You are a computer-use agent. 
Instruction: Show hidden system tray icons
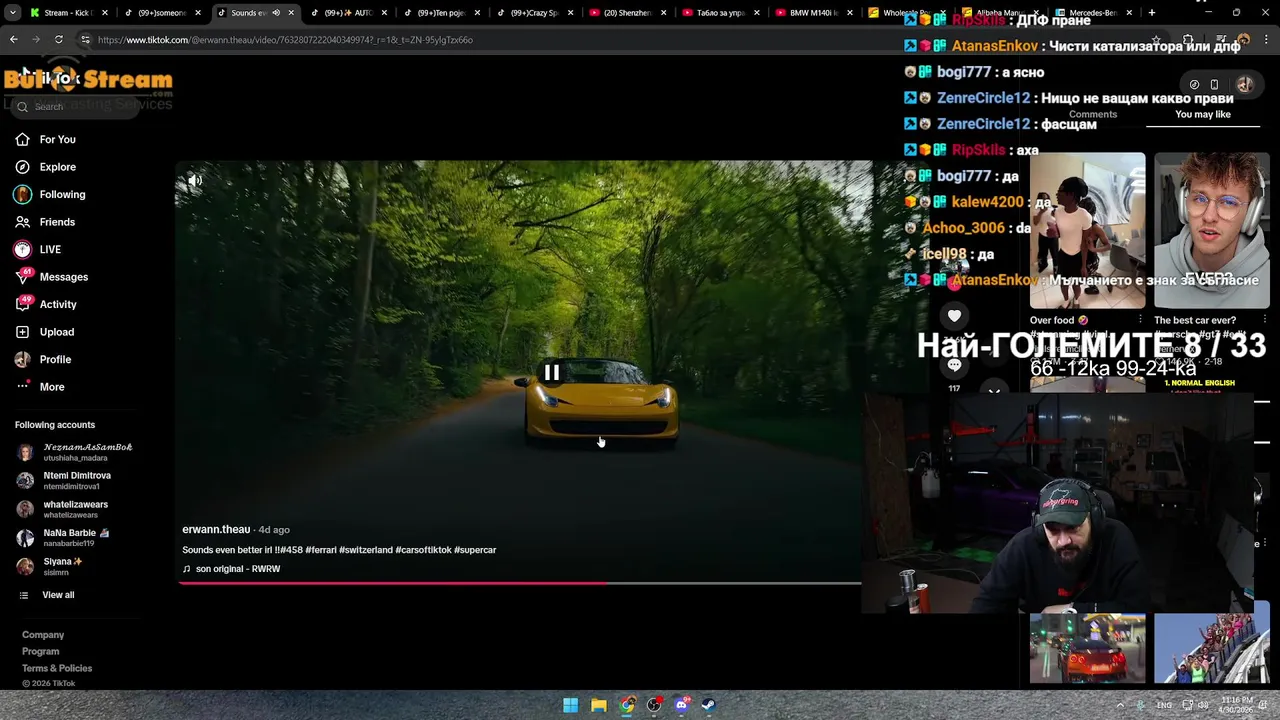coord(1120,705)
